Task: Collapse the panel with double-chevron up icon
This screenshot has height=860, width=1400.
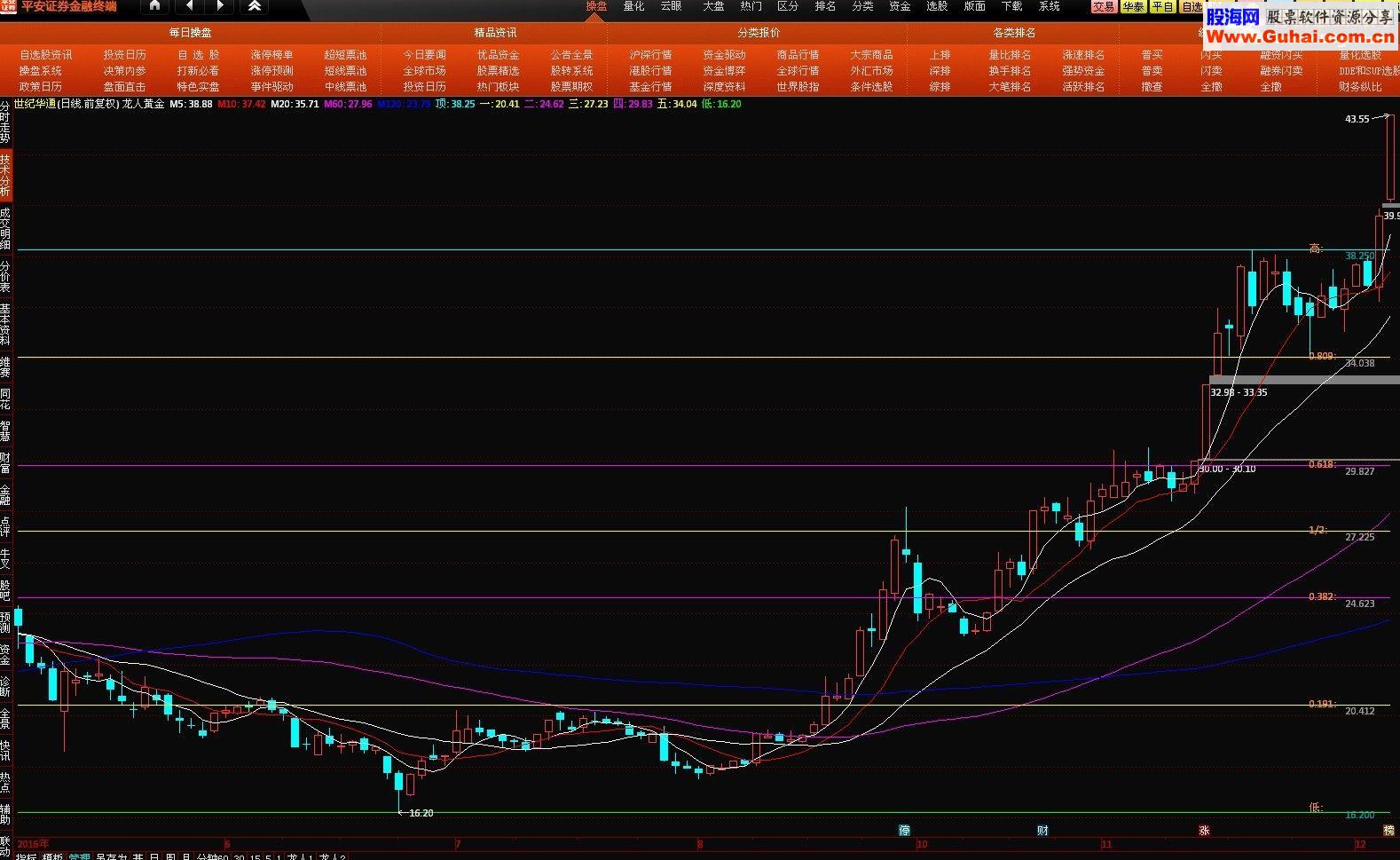Action: (254, 6)
